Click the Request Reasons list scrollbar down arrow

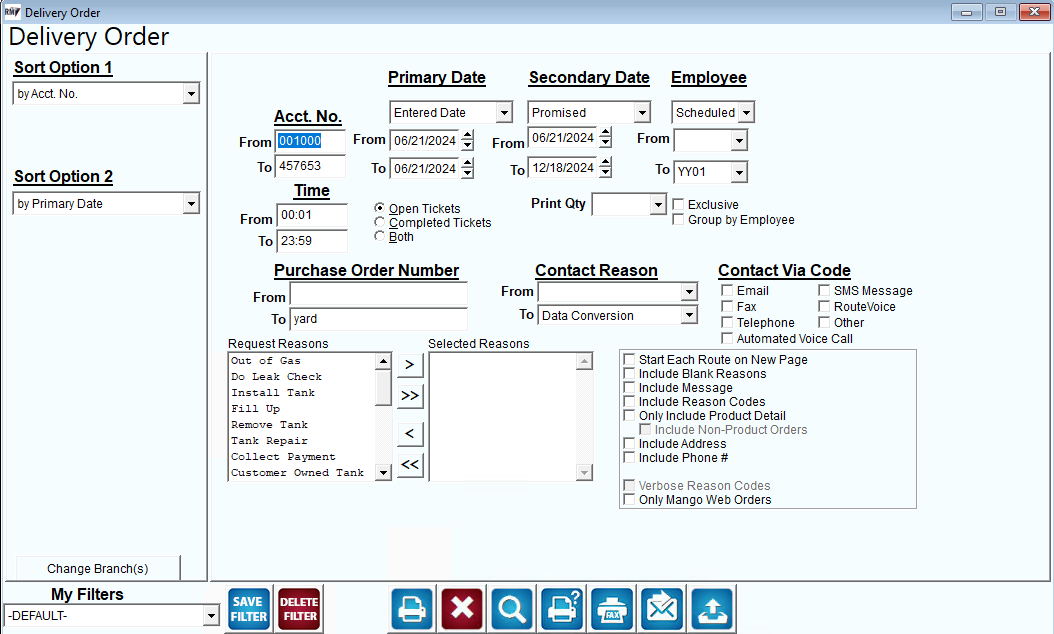click(383, 473)
